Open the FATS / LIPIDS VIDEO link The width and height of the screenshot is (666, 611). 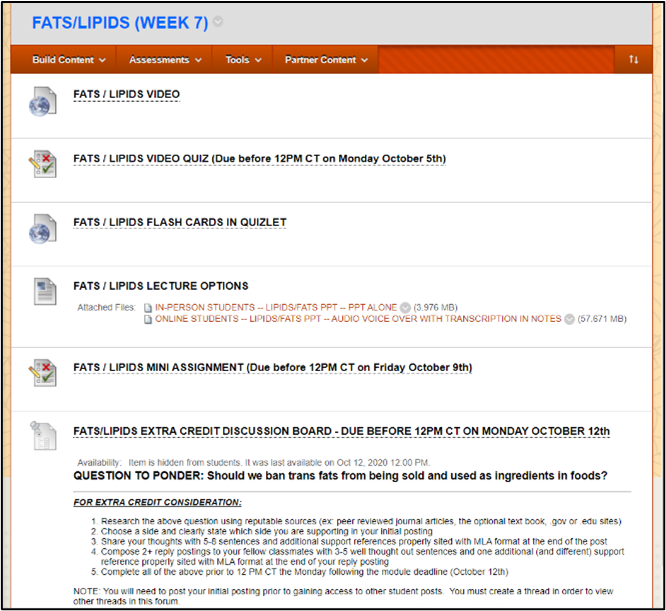(127, 94)
